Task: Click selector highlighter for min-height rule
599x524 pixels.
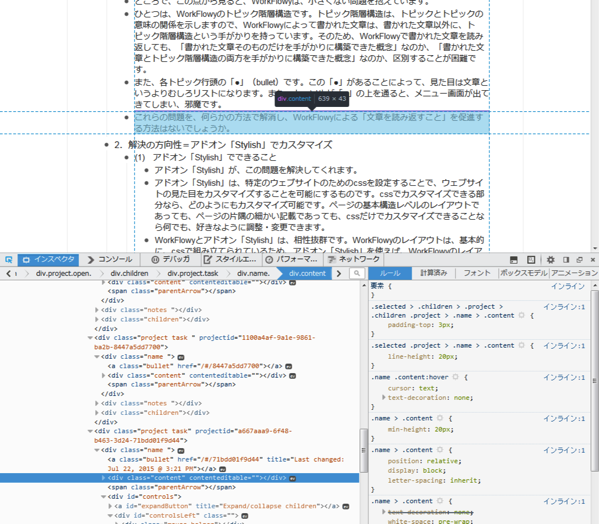Action: 440,418
